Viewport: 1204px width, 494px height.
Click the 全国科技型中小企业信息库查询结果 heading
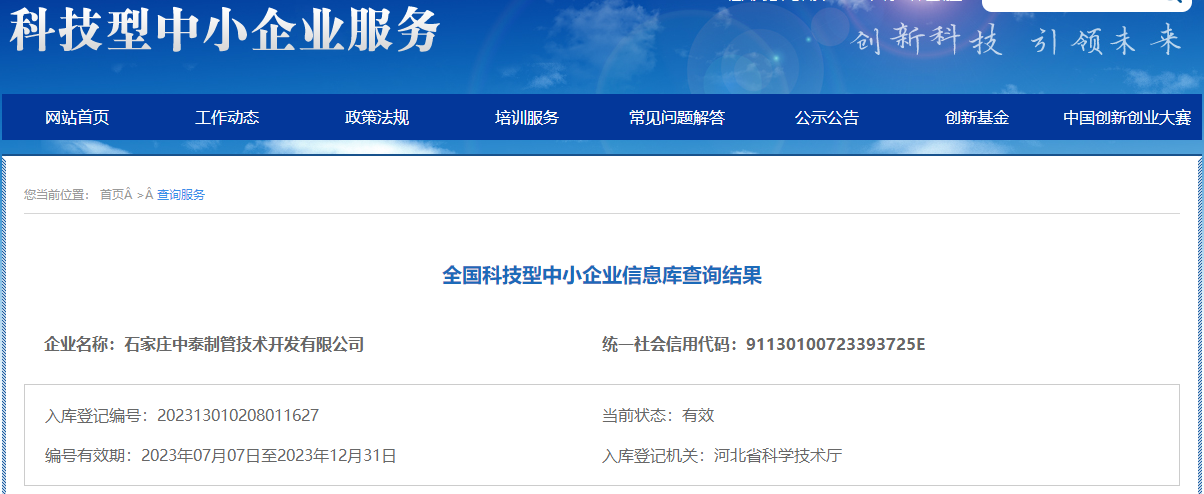tap(602, 276)
